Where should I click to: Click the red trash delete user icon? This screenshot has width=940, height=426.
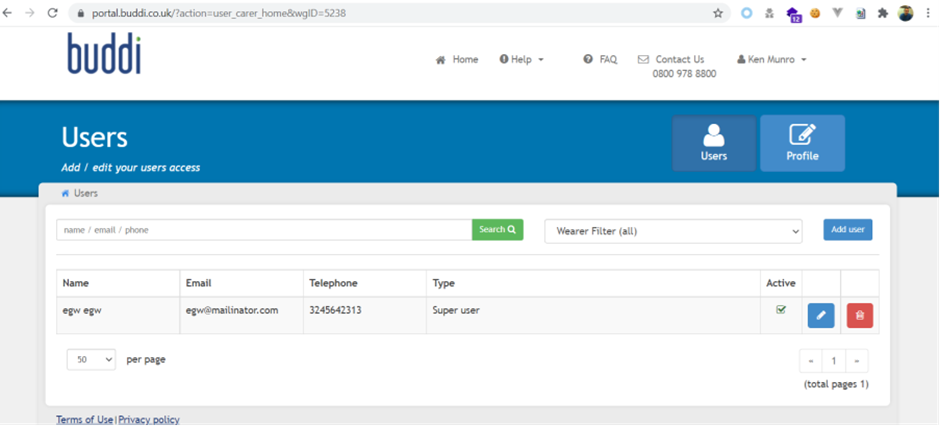click(859, 315)
